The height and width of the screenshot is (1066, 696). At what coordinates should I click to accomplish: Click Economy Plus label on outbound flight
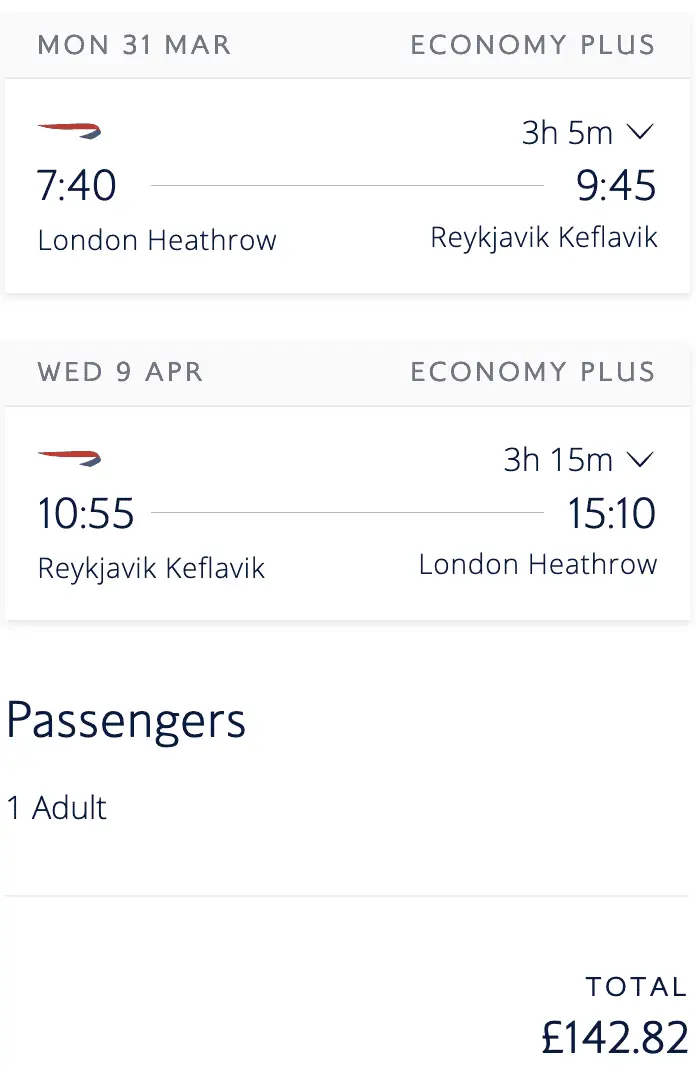point(533,45)
